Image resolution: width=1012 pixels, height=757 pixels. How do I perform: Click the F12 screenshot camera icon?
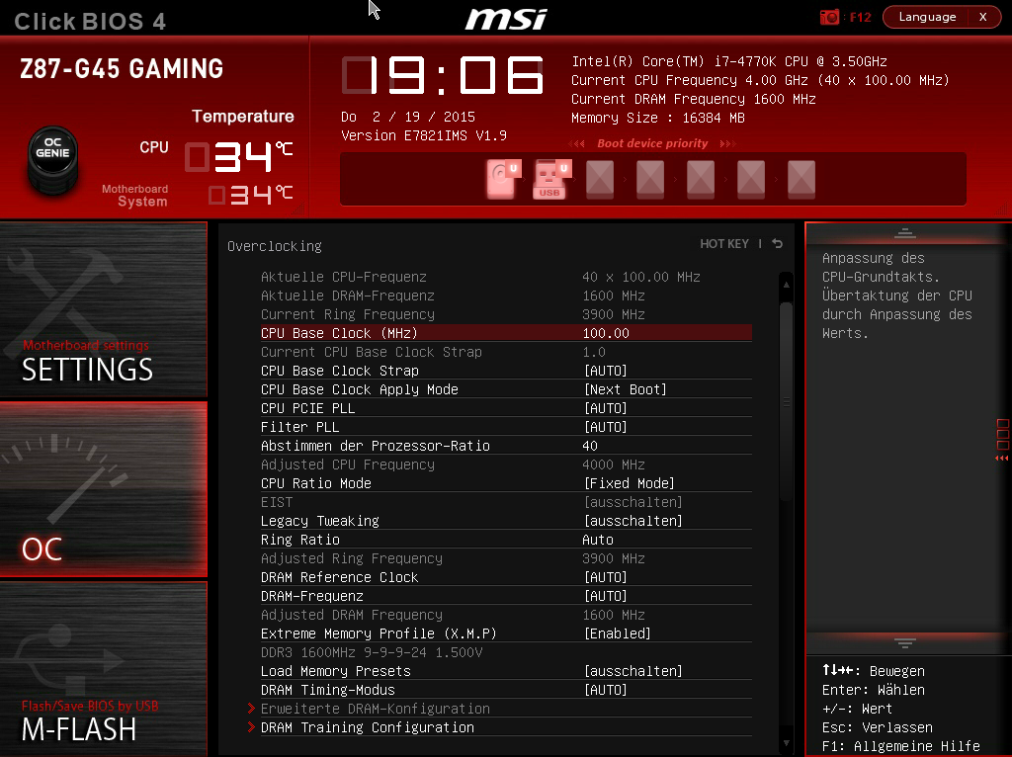829,17
